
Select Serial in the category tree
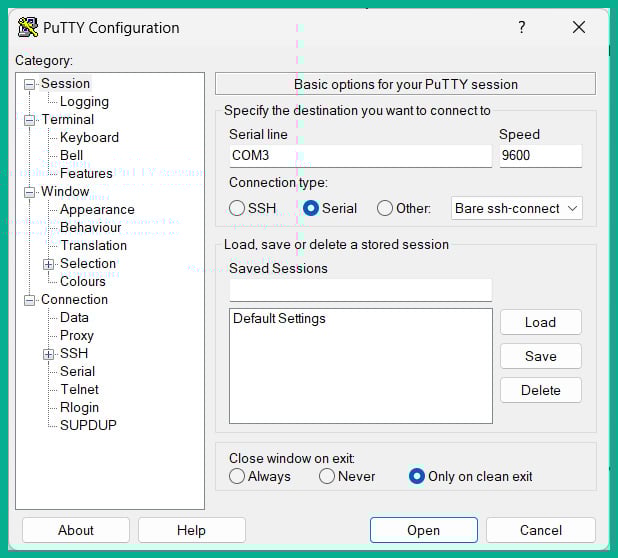77,371
